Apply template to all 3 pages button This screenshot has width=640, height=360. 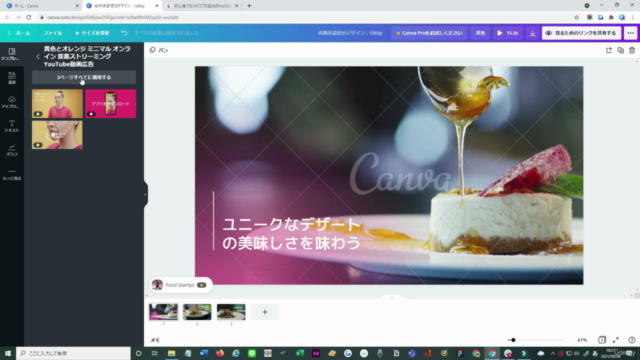(84, 77)
